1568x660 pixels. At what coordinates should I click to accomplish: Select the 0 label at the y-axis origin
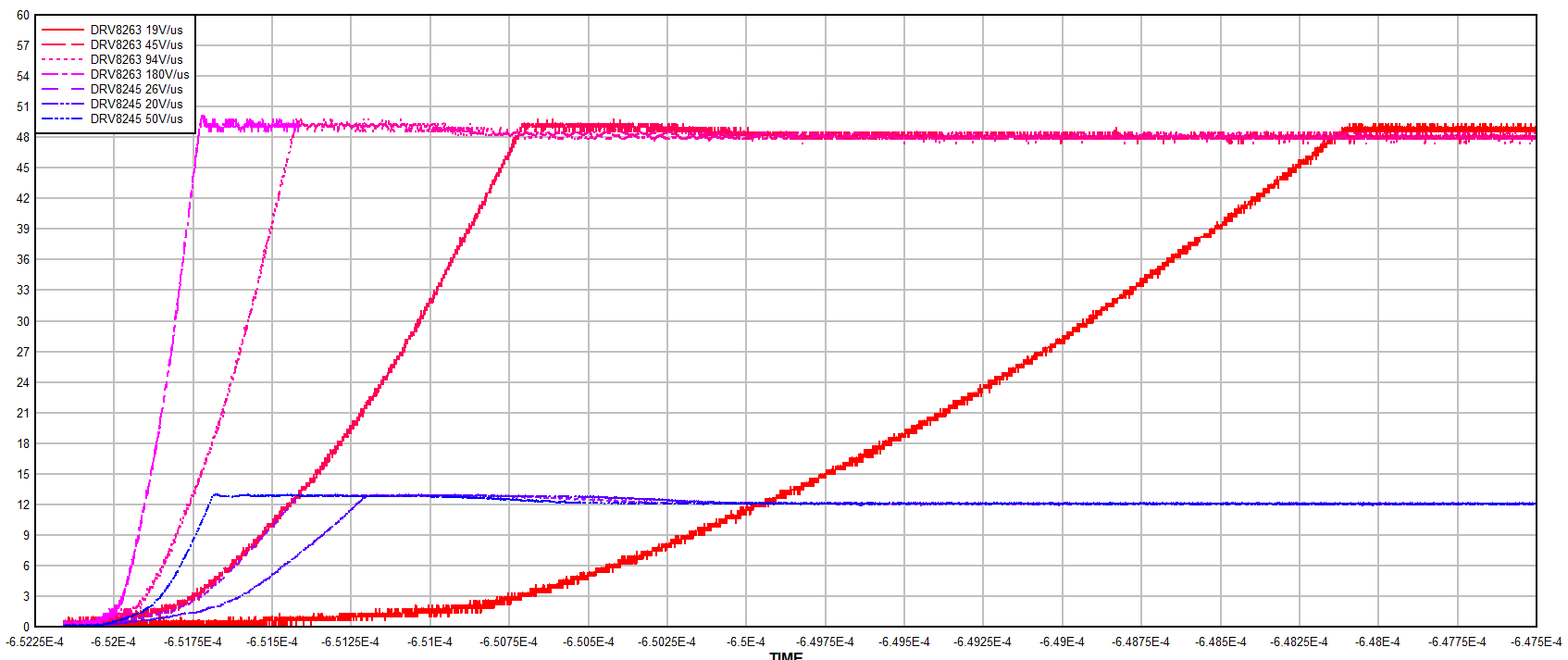tap(26, 627)
